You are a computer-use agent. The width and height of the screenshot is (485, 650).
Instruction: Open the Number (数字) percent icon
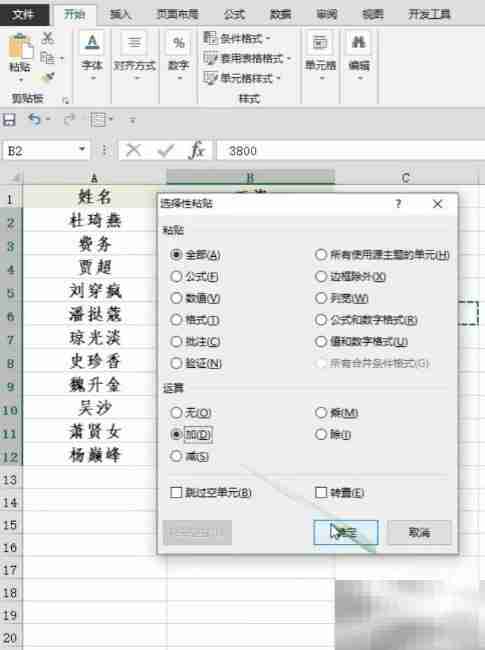coord(178,42)
